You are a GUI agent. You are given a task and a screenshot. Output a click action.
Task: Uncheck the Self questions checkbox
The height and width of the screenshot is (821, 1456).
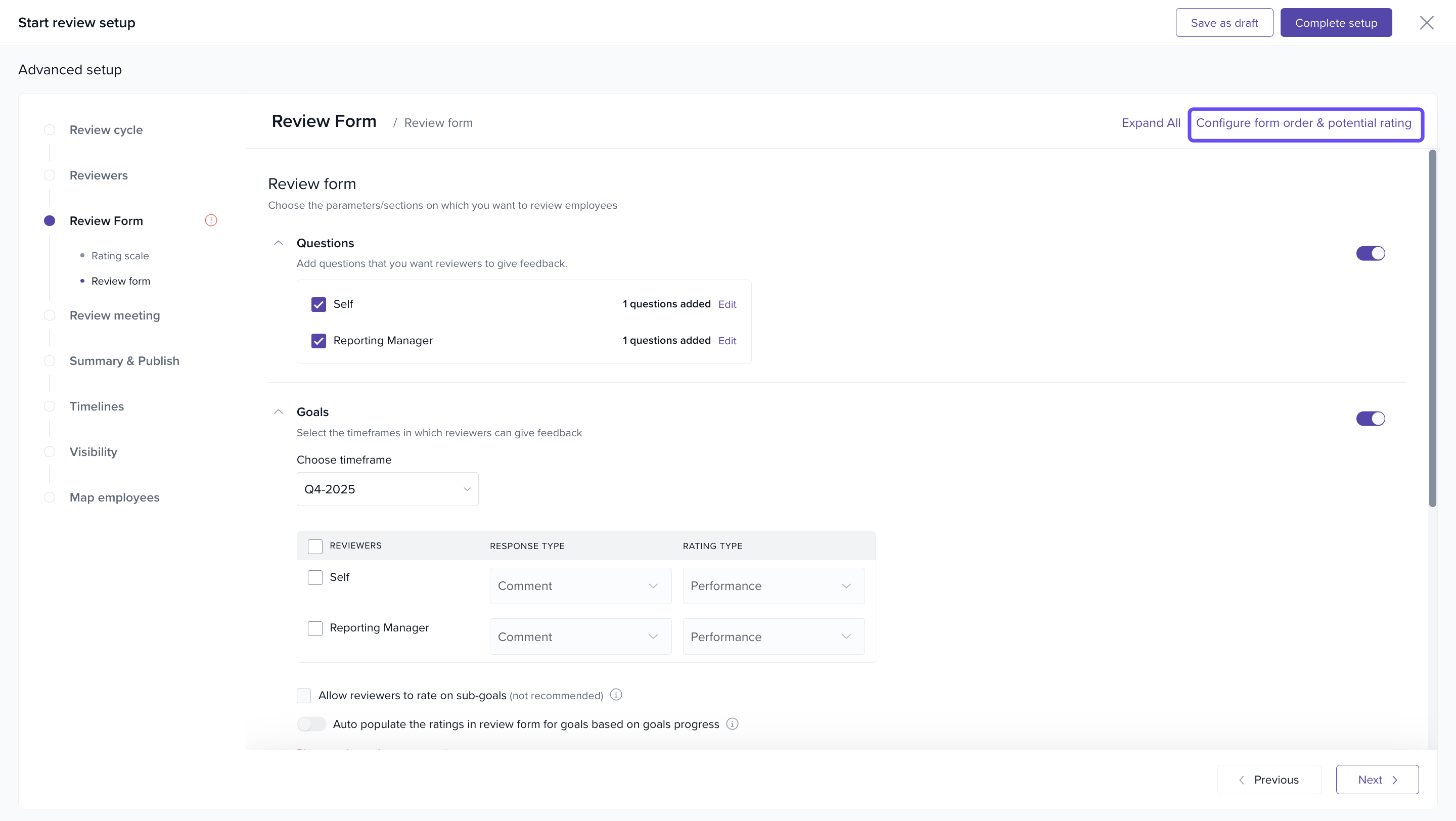click(319, 304)
